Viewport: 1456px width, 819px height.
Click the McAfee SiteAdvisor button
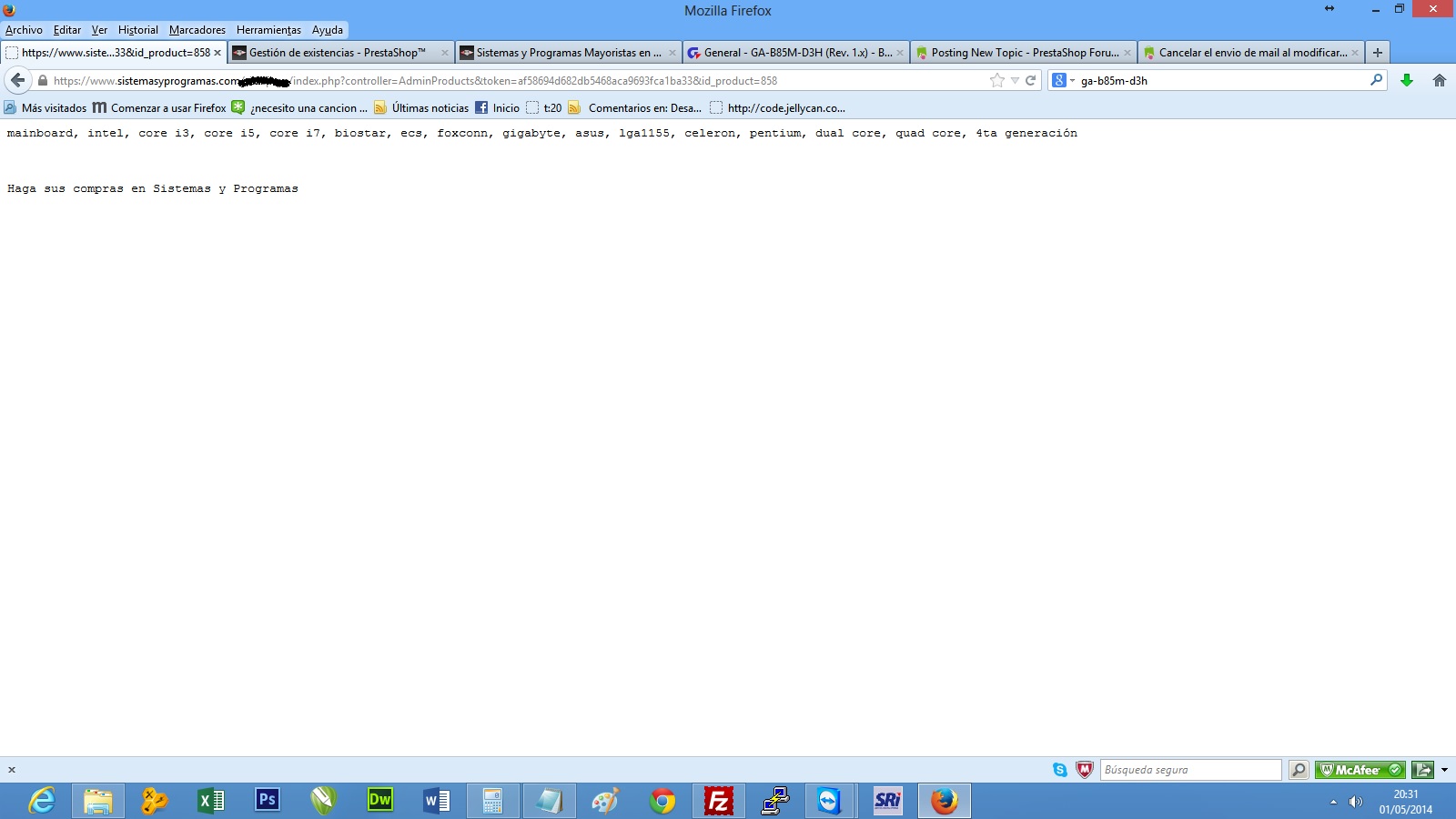point(1360,770)
